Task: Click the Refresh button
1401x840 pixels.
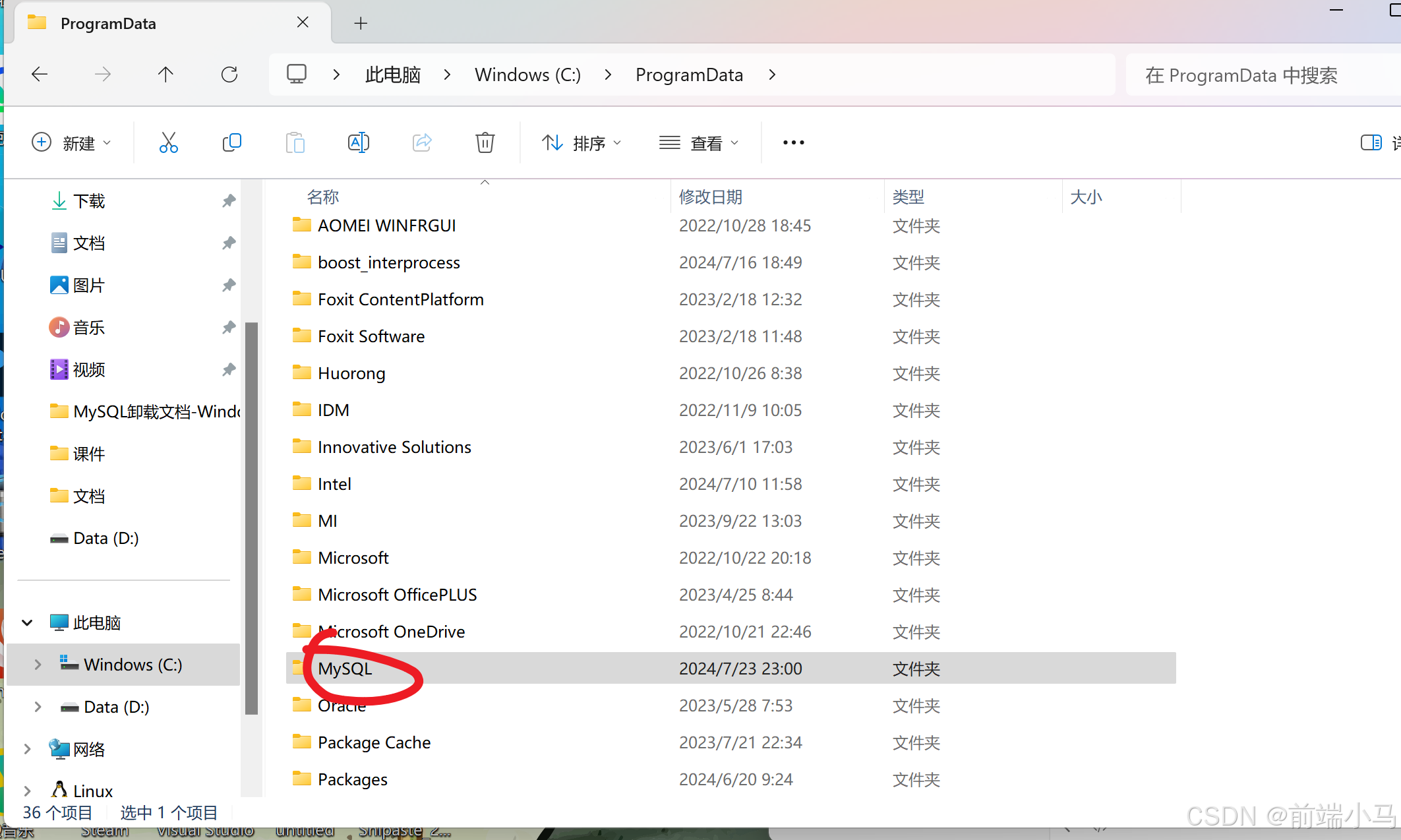Action: pos(229,75)
